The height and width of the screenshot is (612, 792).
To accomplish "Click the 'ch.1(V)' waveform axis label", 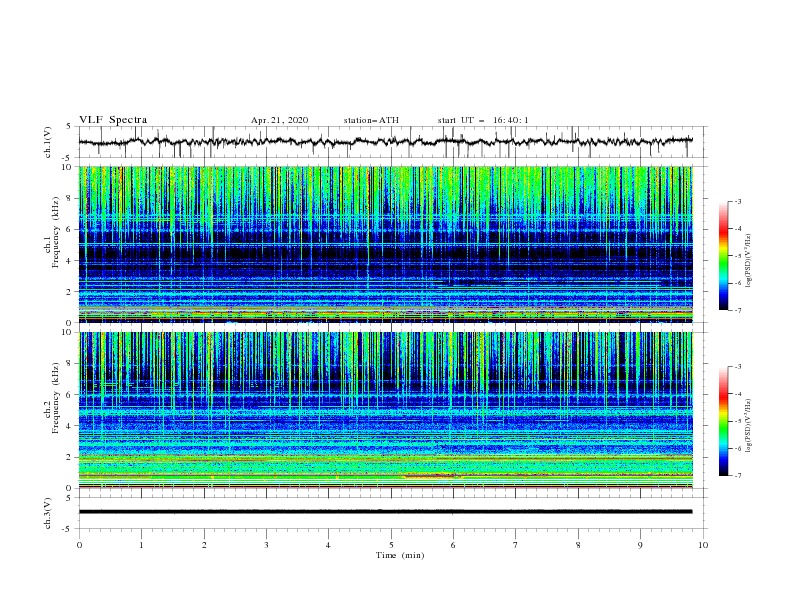I will point(48,142).
